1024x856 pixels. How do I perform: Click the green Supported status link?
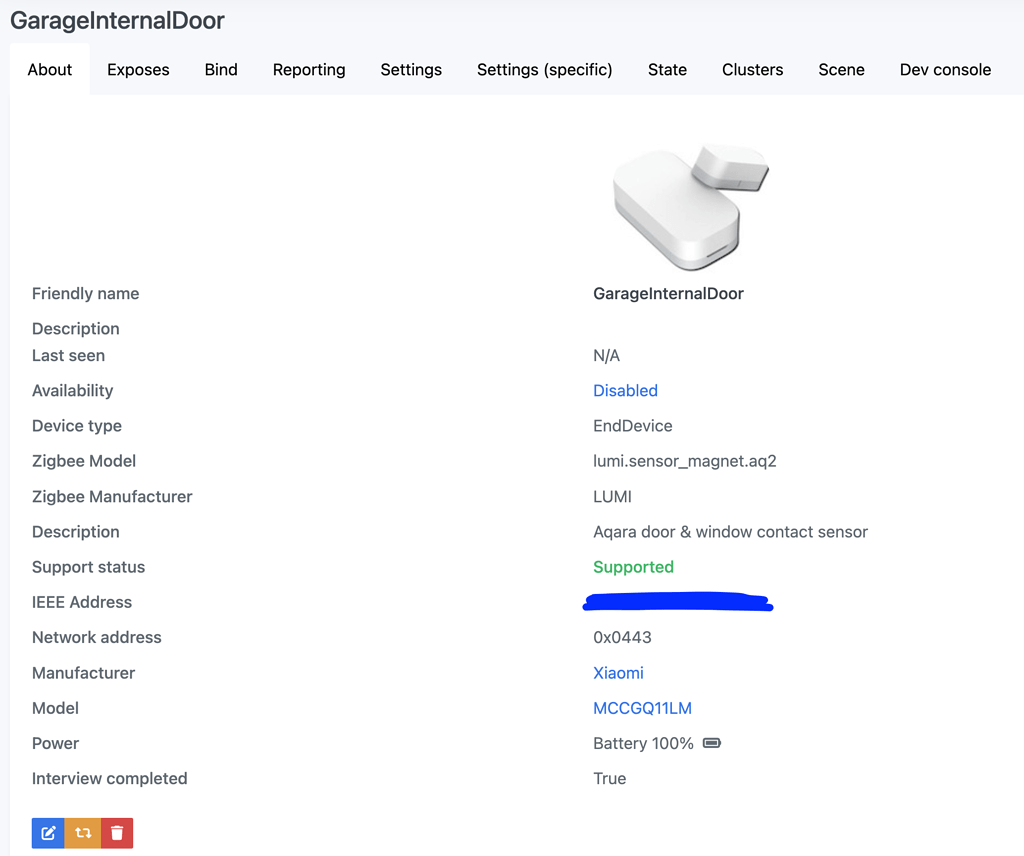[x=633, y=566]
